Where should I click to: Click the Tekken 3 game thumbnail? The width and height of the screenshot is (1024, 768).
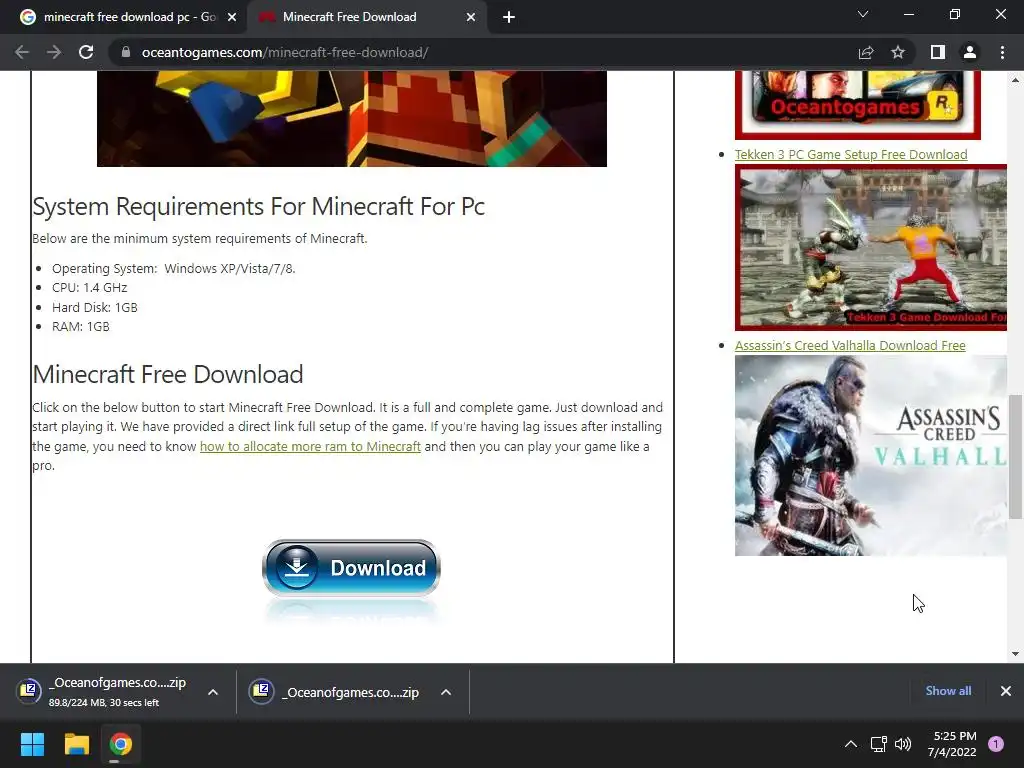[871, 248]
